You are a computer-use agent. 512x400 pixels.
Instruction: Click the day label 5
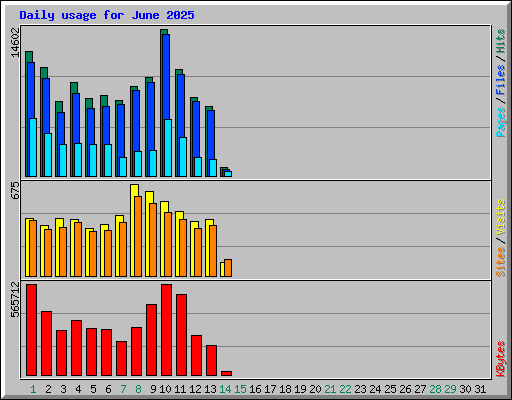point(93,389)
